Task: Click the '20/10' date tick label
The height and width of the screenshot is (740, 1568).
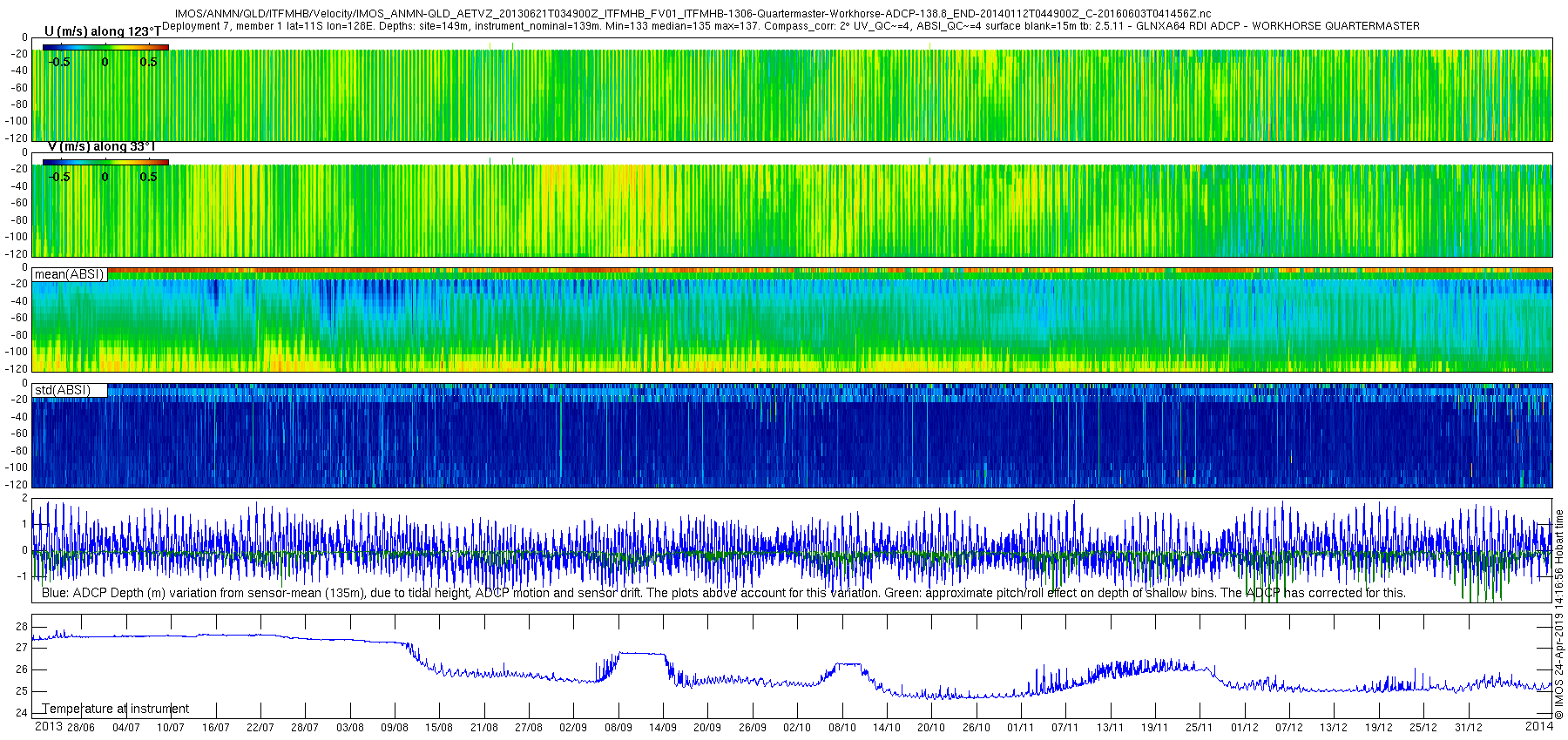Action: tap(931, 728)
